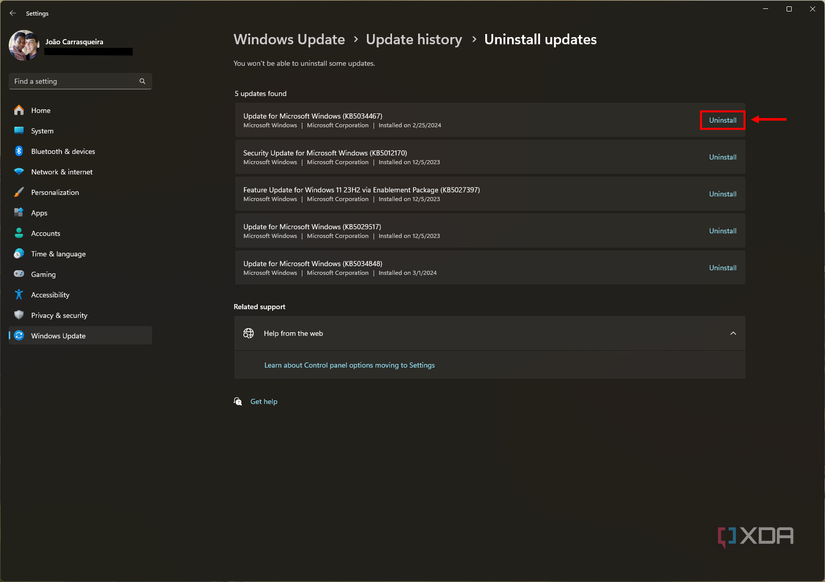Click the Personalization paintbrush icon
This screenshot has height=582, width=825.
(19, 192)
